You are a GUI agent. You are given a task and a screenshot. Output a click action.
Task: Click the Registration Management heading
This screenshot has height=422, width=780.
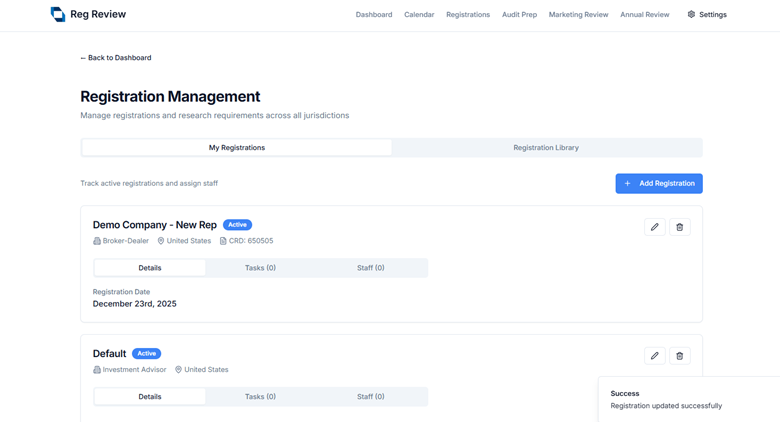pyautogui.click(x=170, y=97)
